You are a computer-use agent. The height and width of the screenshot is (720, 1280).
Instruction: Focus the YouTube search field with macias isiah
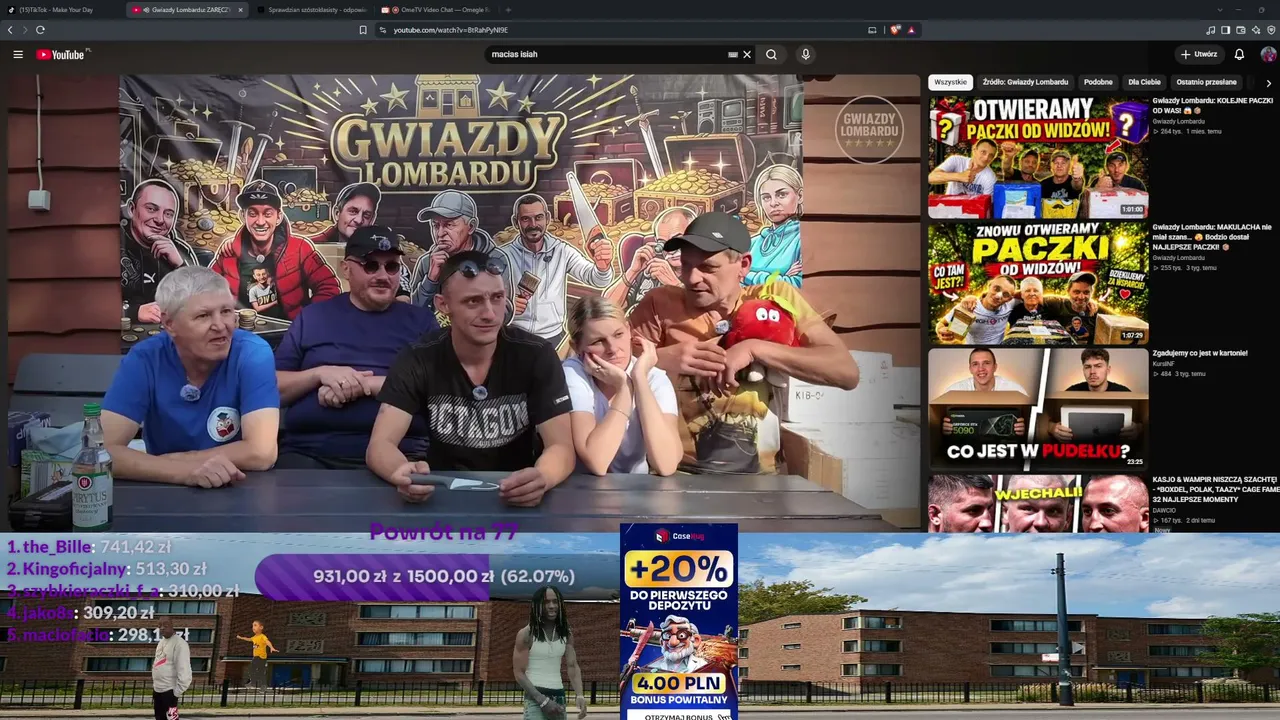pos(607,54)
